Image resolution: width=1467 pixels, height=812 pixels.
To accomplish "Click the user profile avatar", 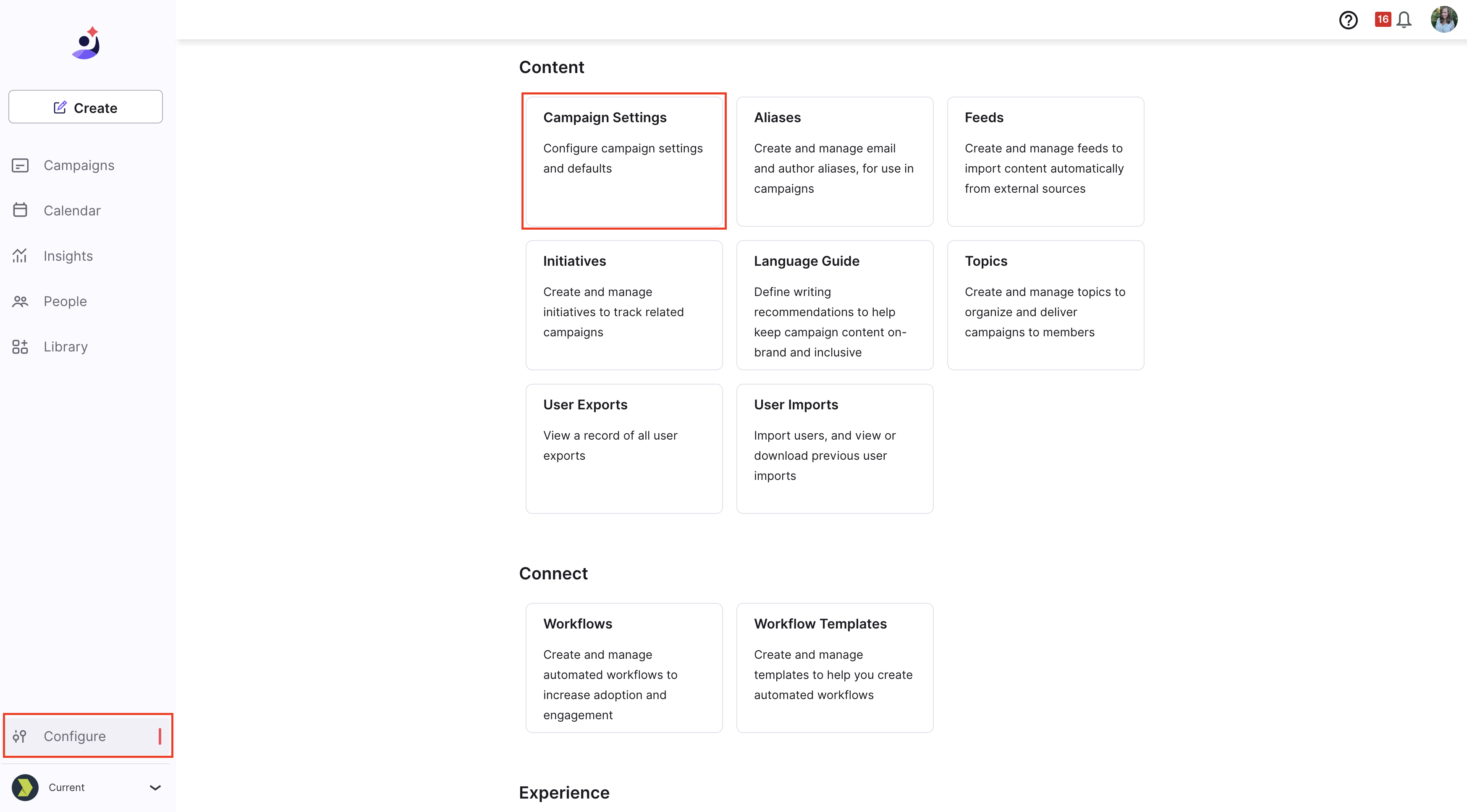I will (1443, 19).
